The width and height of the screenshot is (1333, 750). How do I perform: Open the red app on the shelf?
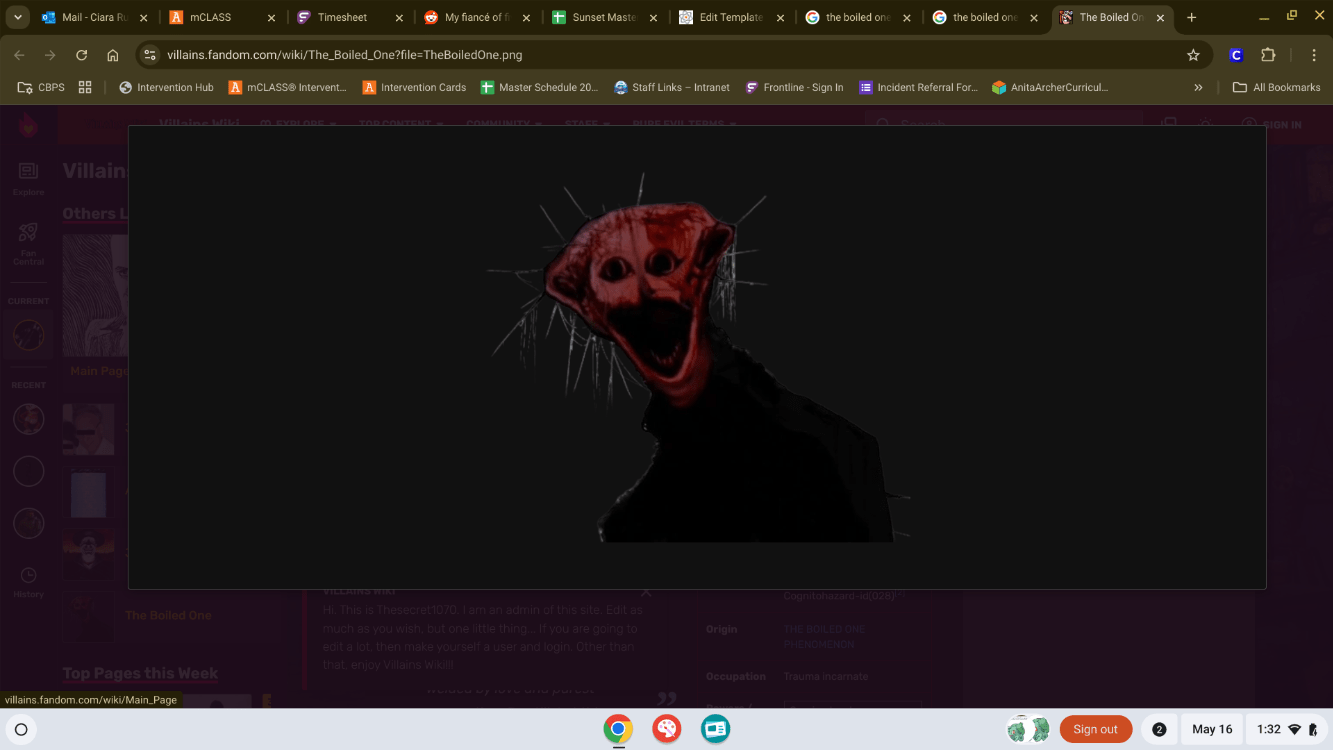[667, 729]
